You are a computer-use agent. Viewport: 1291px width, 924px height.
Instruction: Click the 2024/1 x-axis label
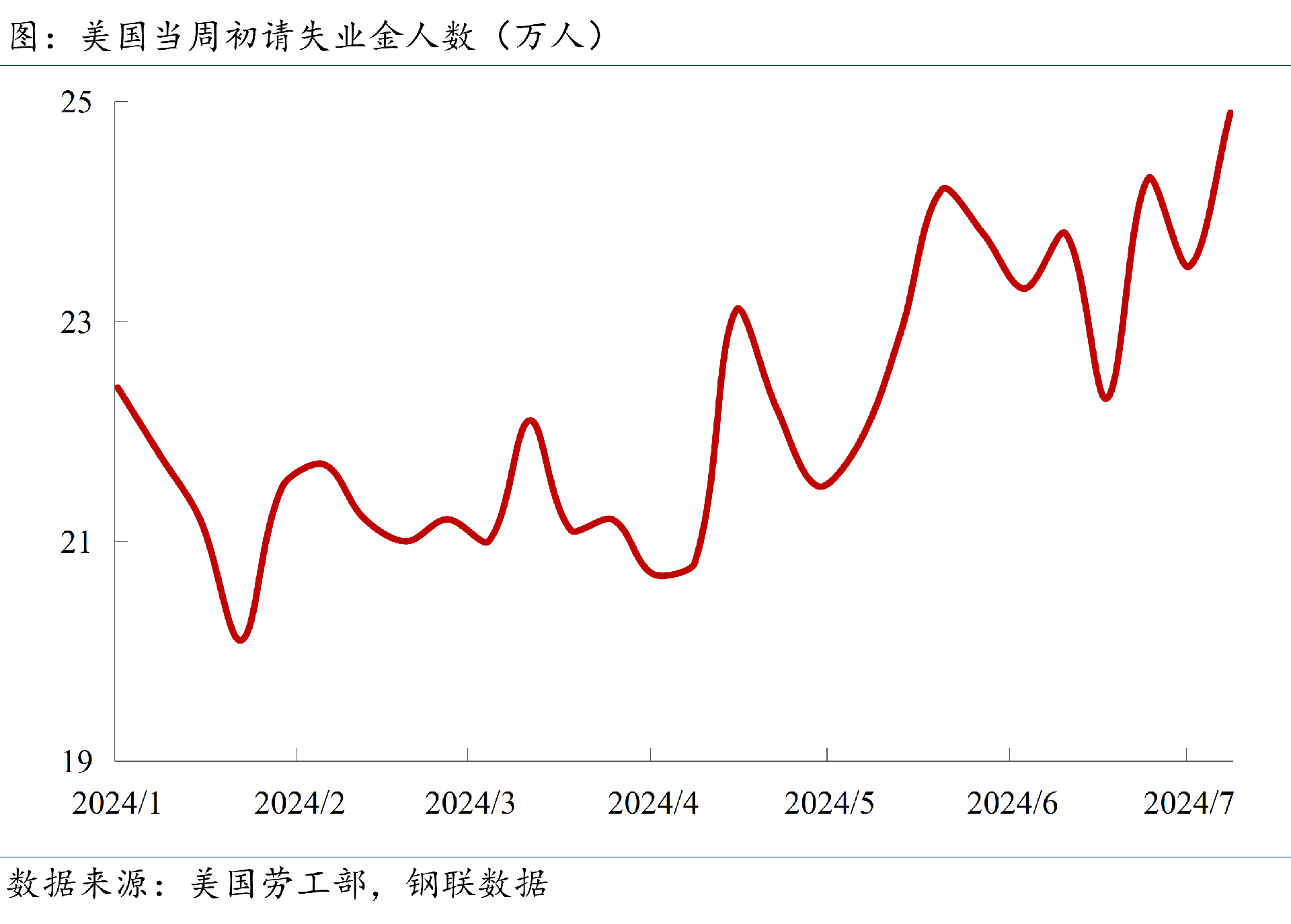tap(117, 803)
